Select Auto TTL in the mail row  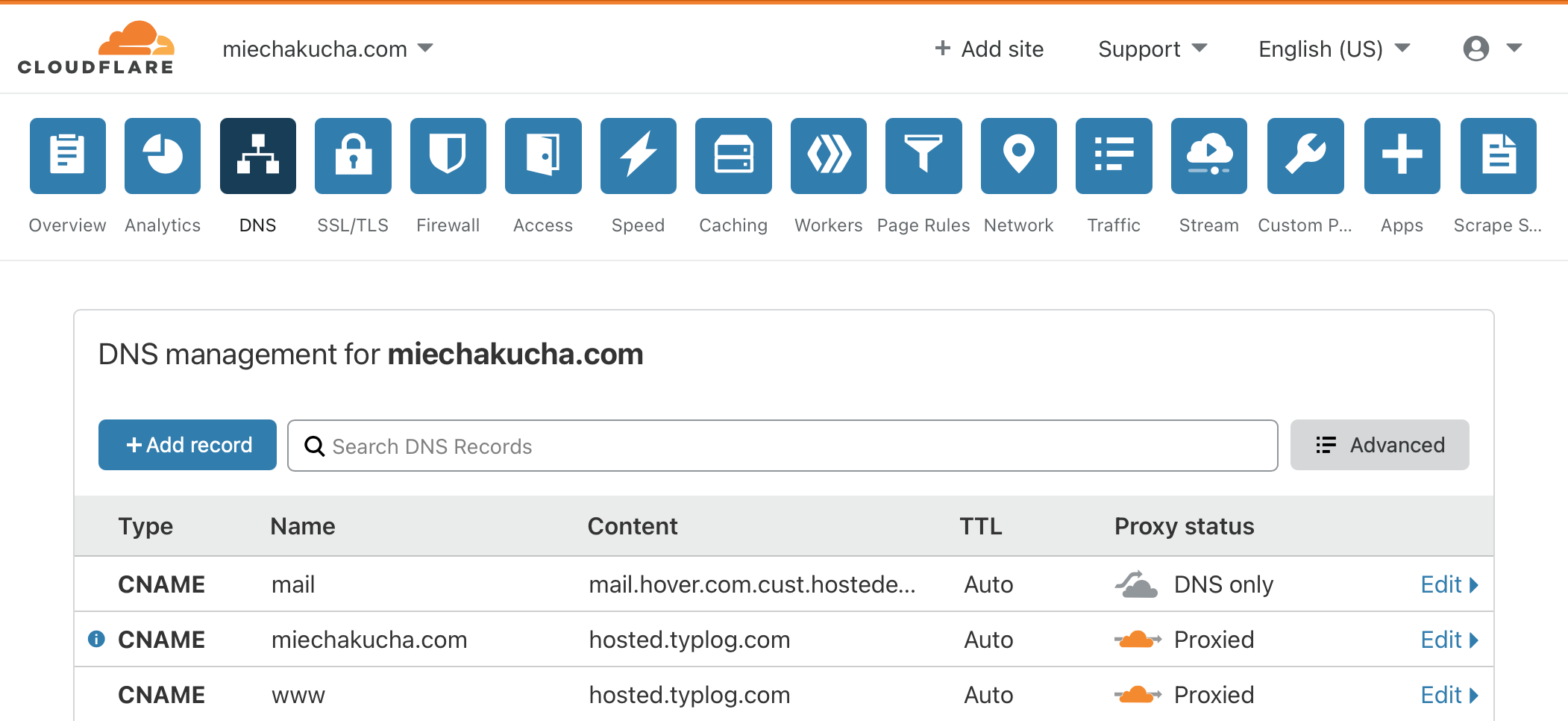tap(988, 584)
